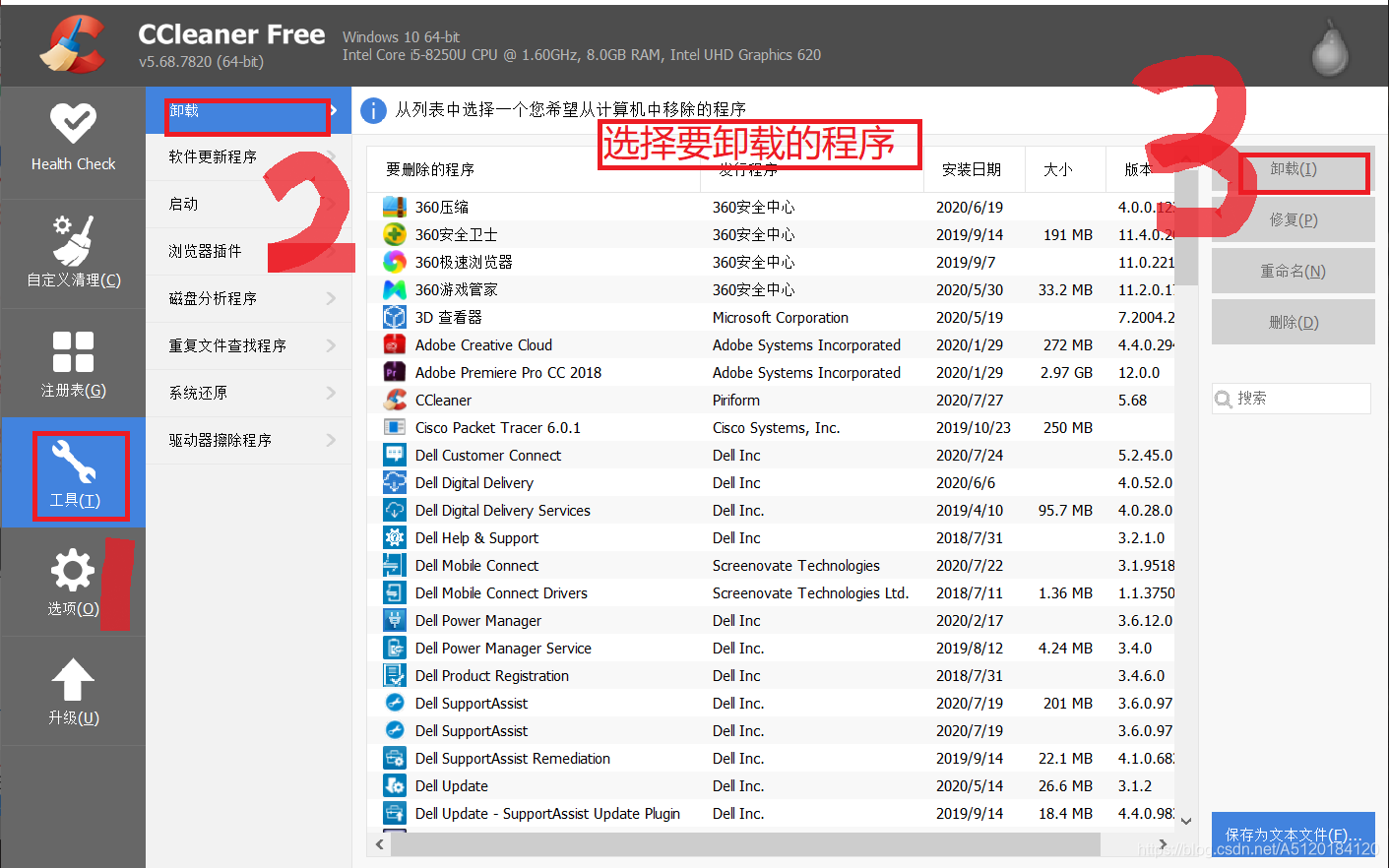Expand the 系统还原 submenu arrow
The width and height of the screenshot is (1389, 868).
(x=331, y=393)
